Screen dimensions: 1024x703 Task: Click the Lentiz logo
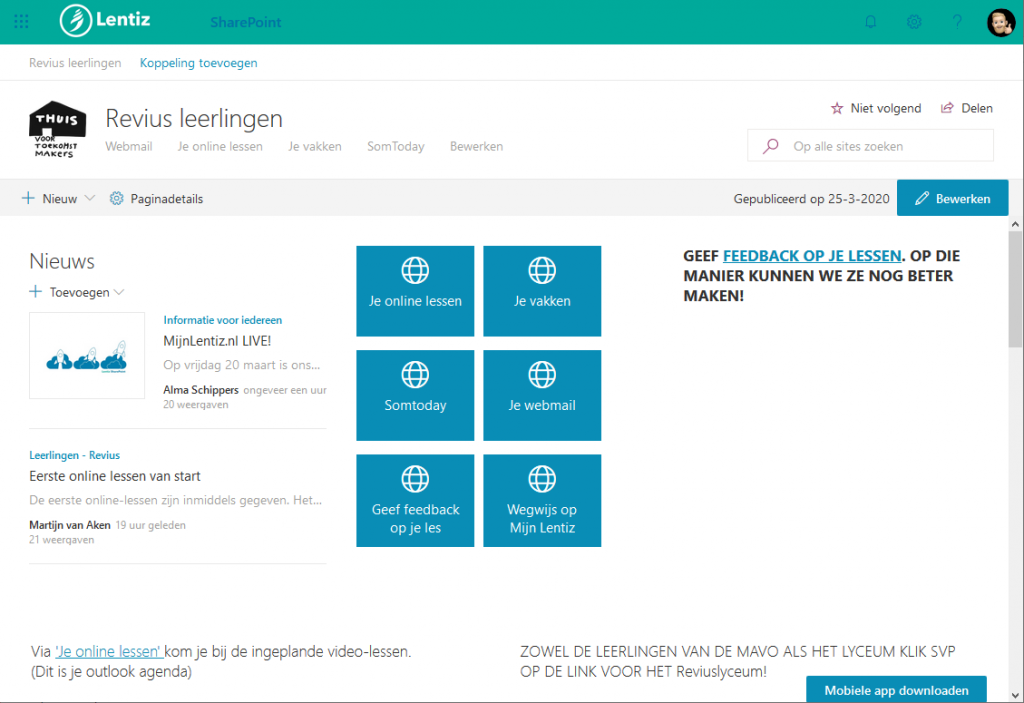click(x=105, y=20)
